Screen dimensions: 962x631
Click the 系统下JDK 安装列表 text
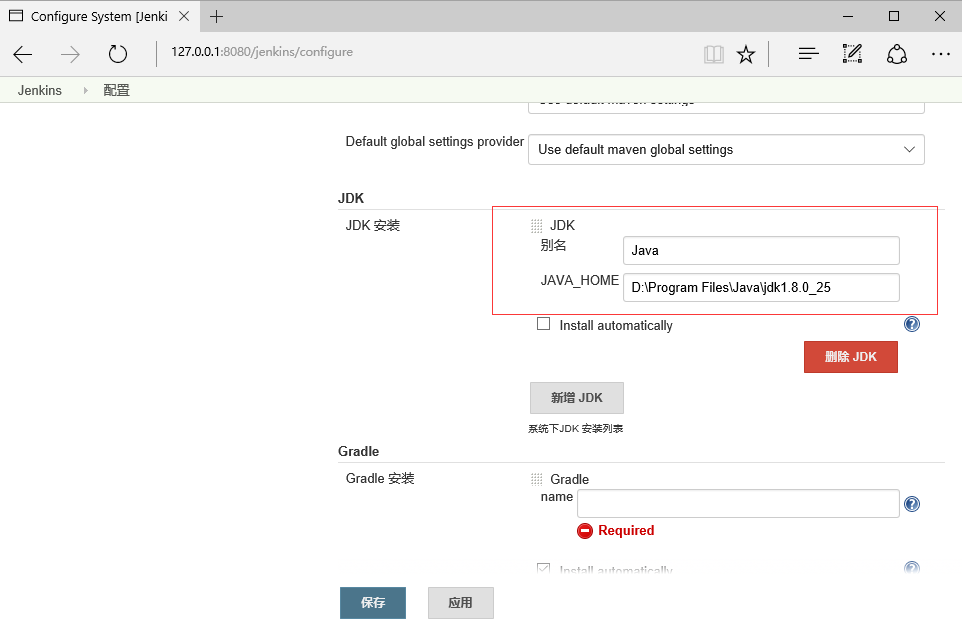click(575, 428)
